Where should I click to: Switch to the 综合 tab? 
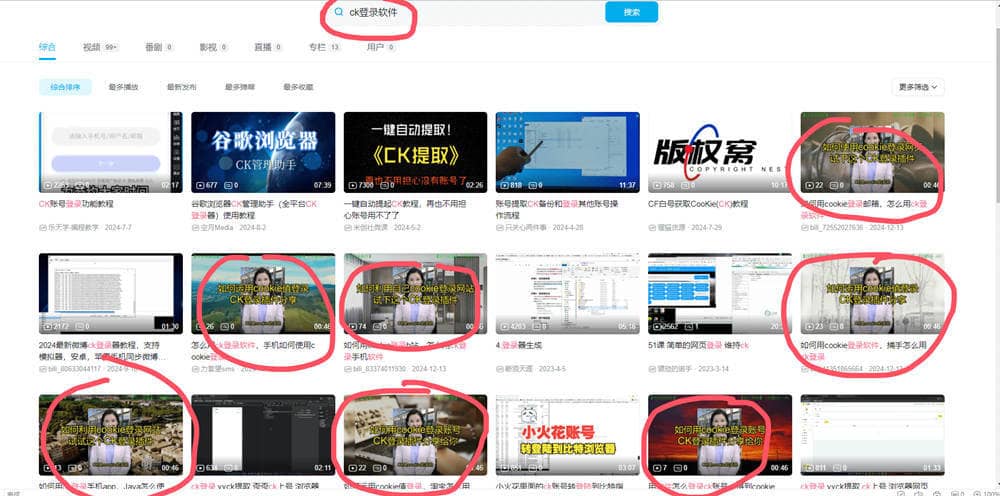tap(47, 47)
